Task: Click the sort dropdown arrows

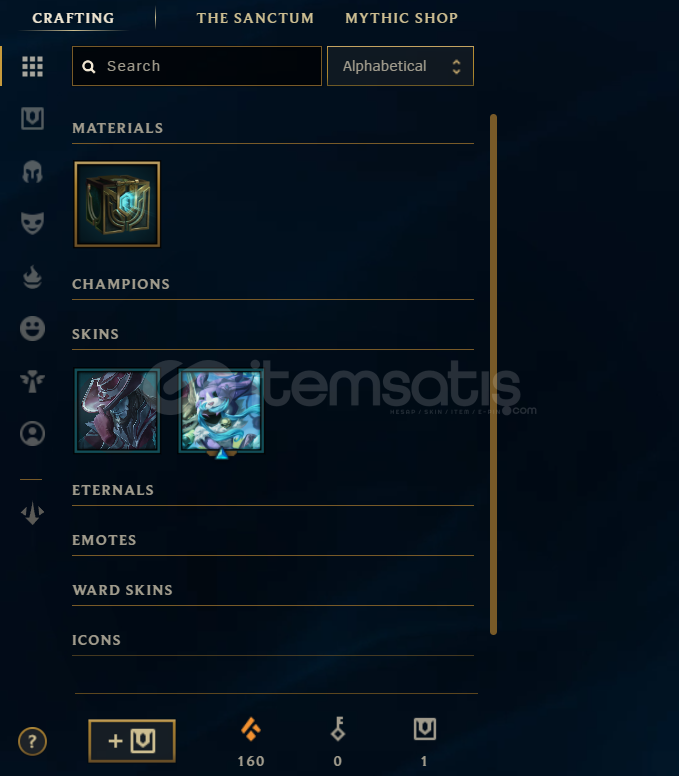Action: (x=456, y=66)
